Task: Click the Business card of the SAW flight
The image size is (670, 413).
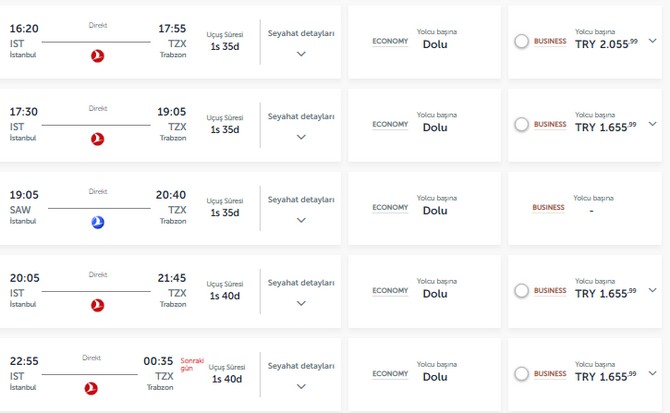Action: [x=584, y=208]
